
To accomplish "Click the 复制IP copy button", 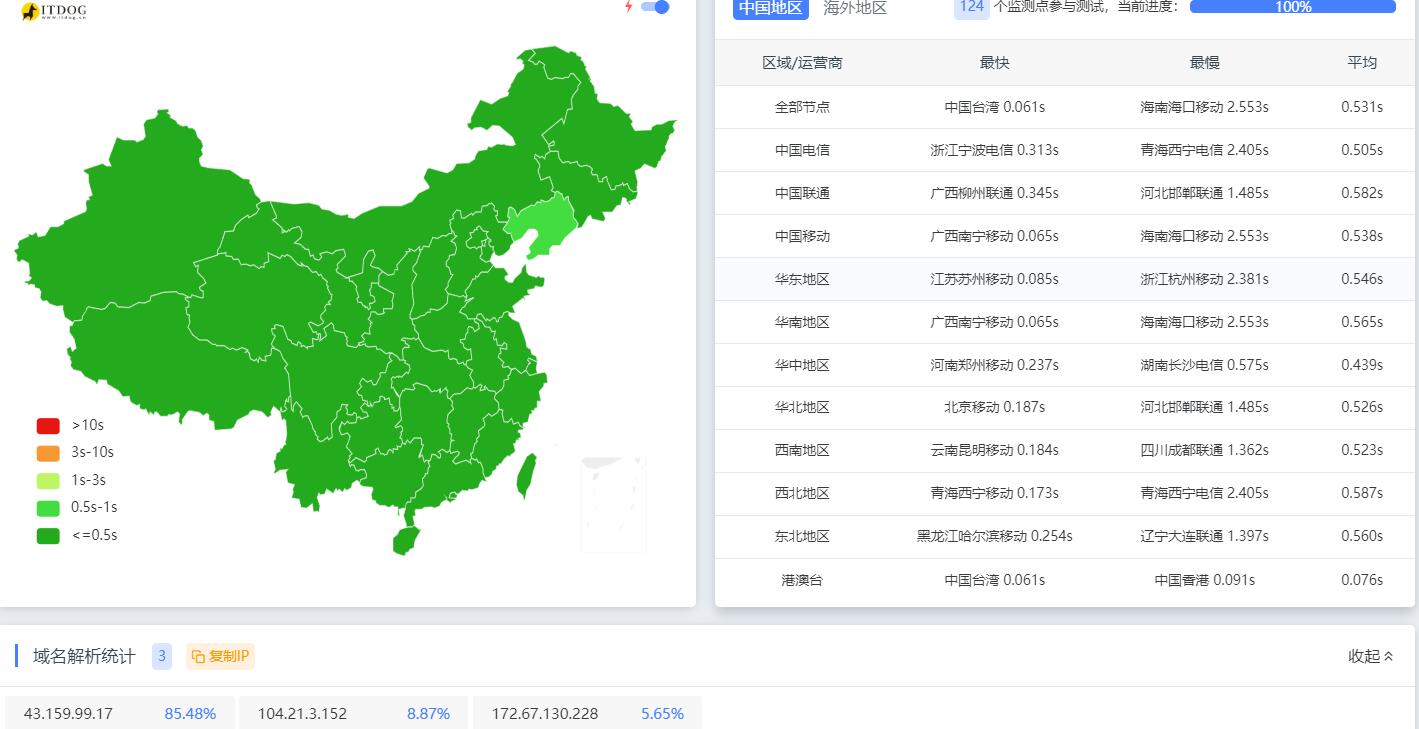I will point(221,656).
